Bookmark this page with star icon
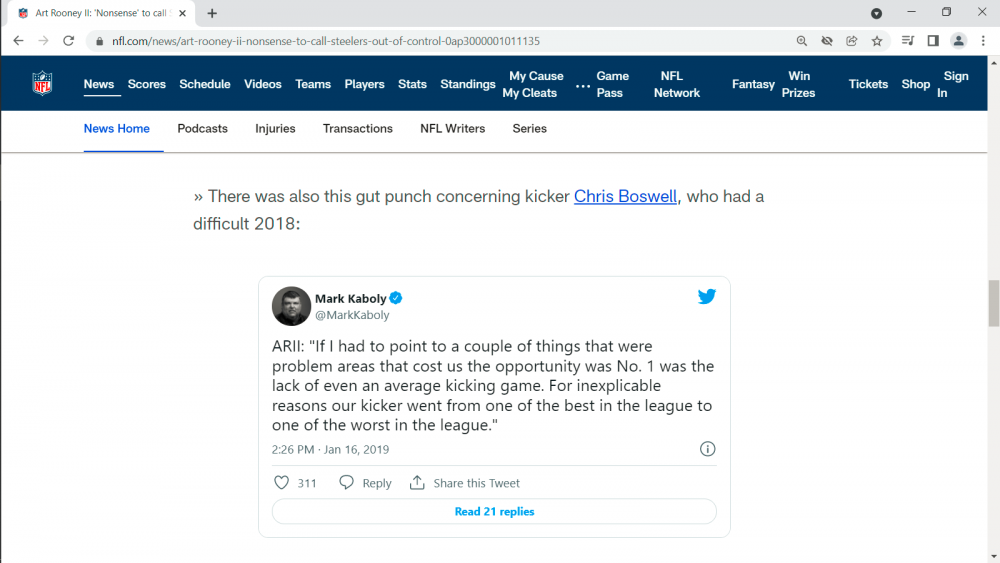The height and width of the screenshot is (563, 1000). [877, 41]
